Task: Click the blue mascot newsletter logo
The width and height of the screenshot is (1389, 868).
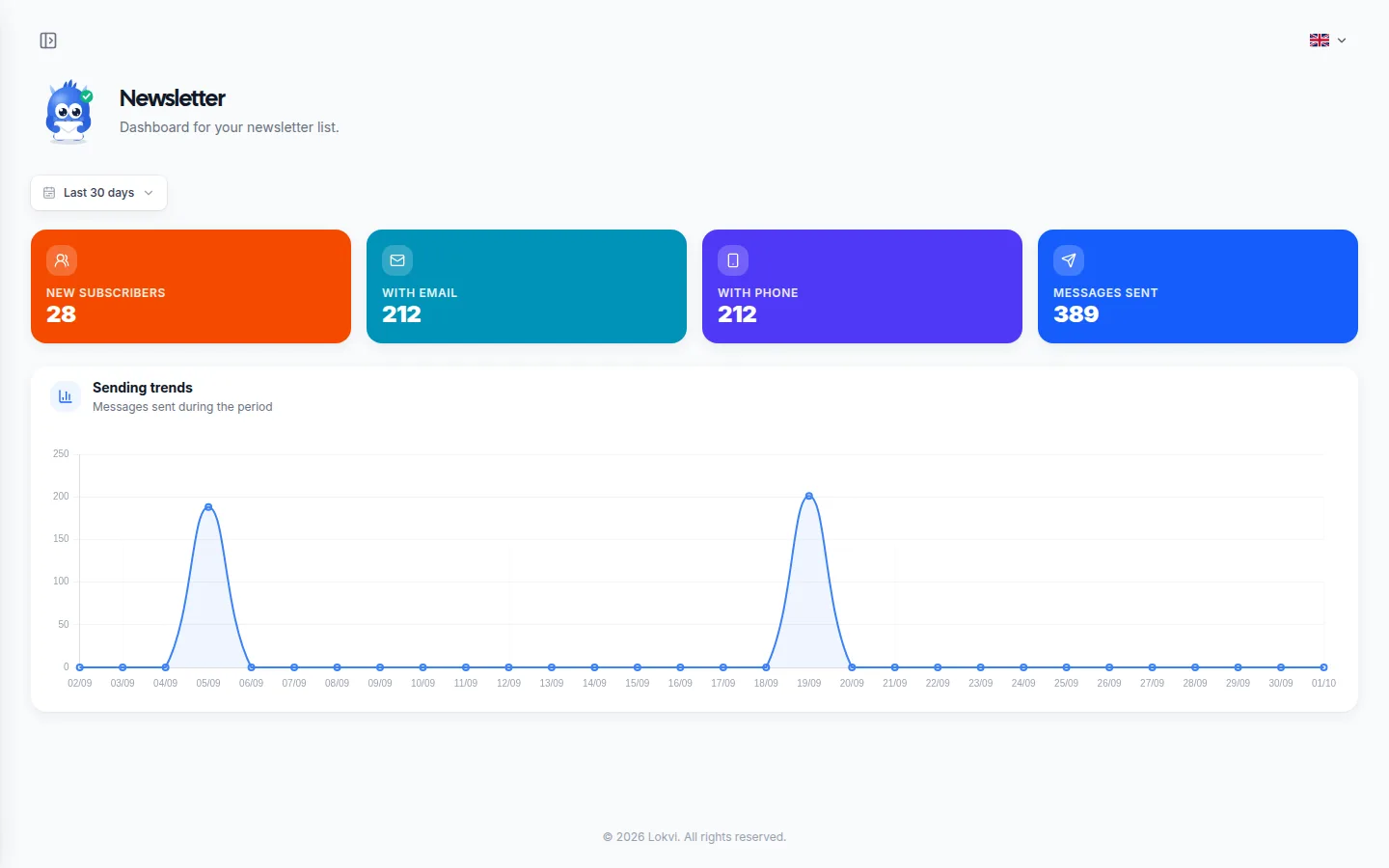Action: click(x=69, y=112)
